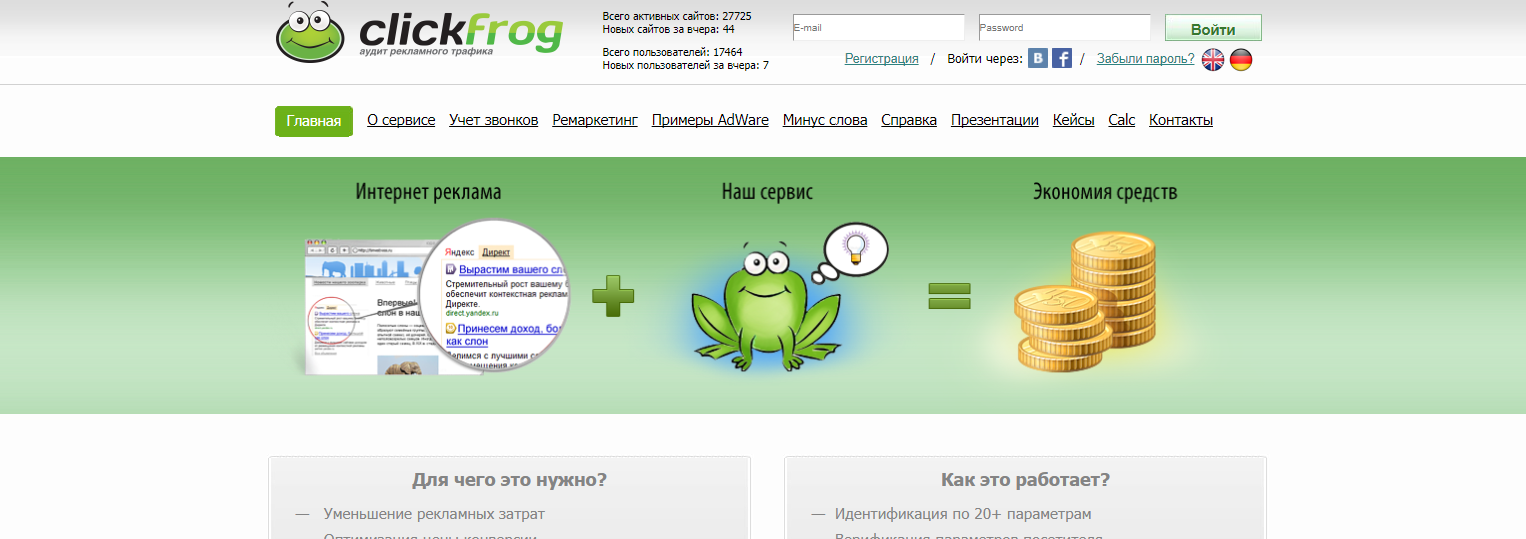Select the Главная menu tab

click(314, 121)
